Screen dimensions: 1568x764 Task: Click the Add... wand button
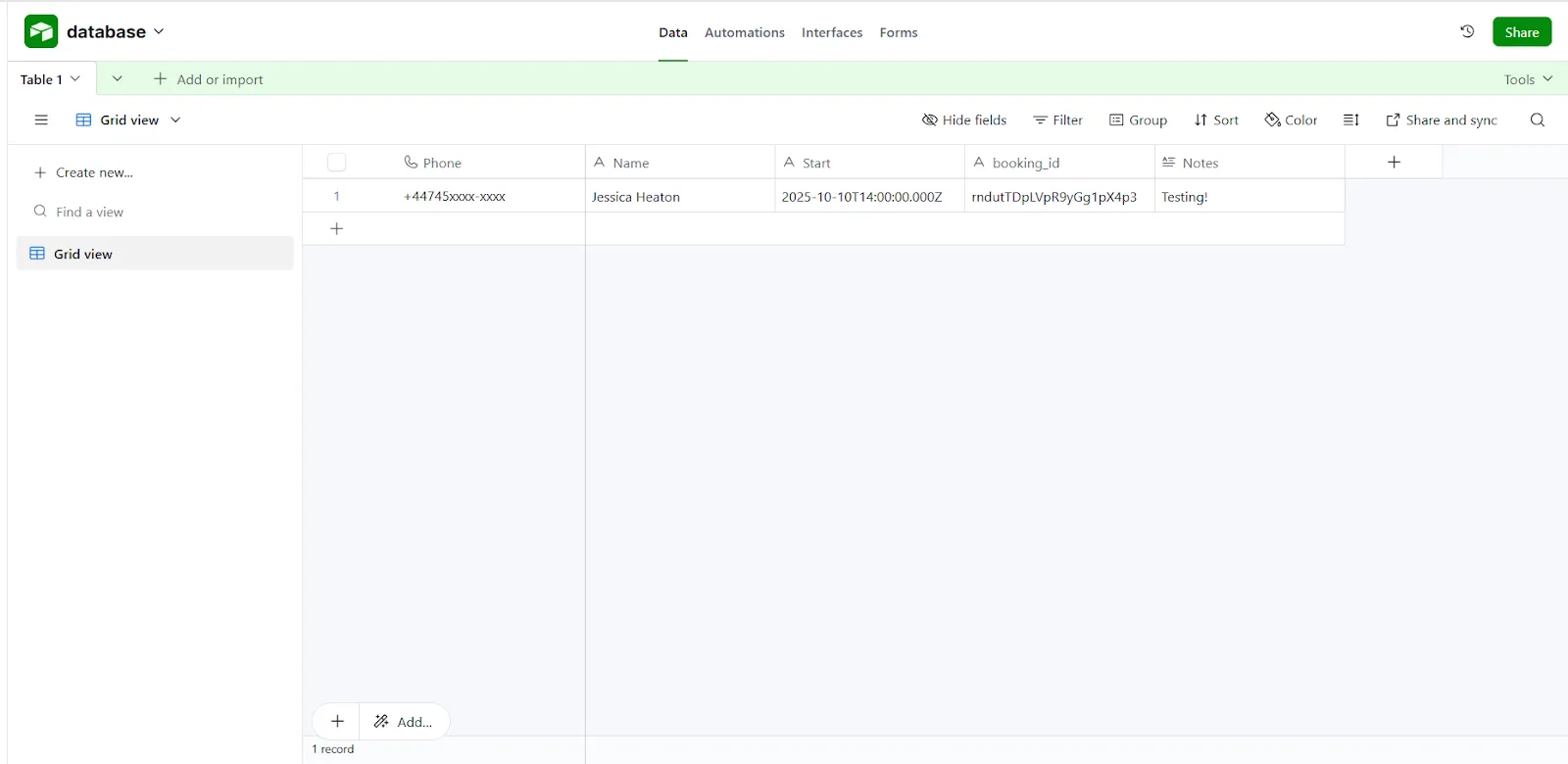pyautogui.click(x=404, y=721)
